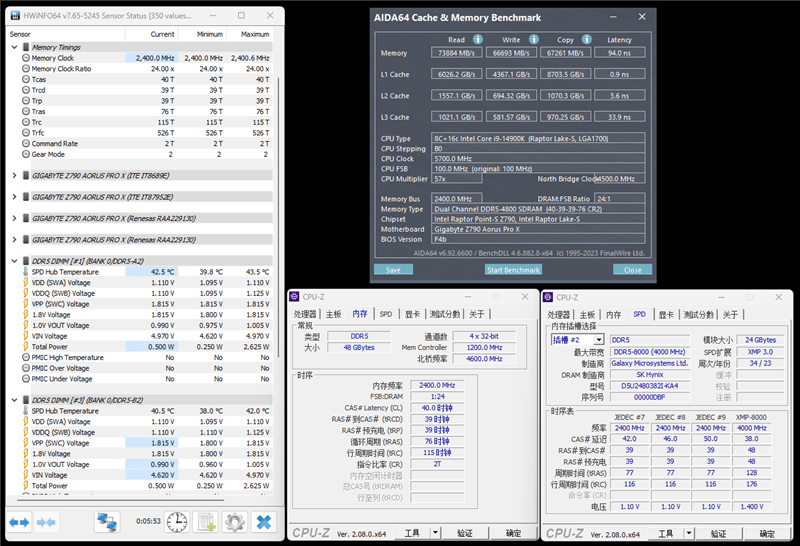Collapse DDR5 DIMM [#1] sensor group
Screen dimensions: 800x546
click(x=14, y=261)
